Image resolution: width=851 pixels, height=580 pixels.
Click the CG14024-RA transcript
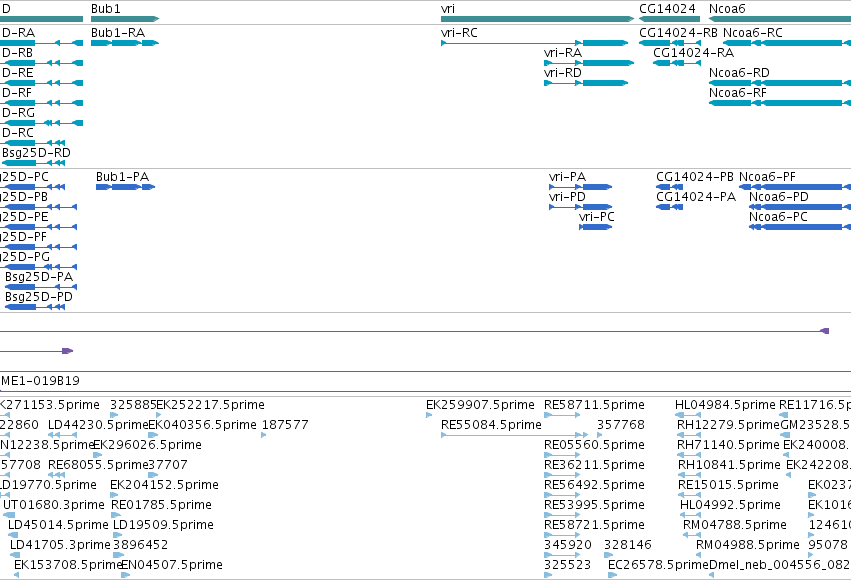(677, 63)
